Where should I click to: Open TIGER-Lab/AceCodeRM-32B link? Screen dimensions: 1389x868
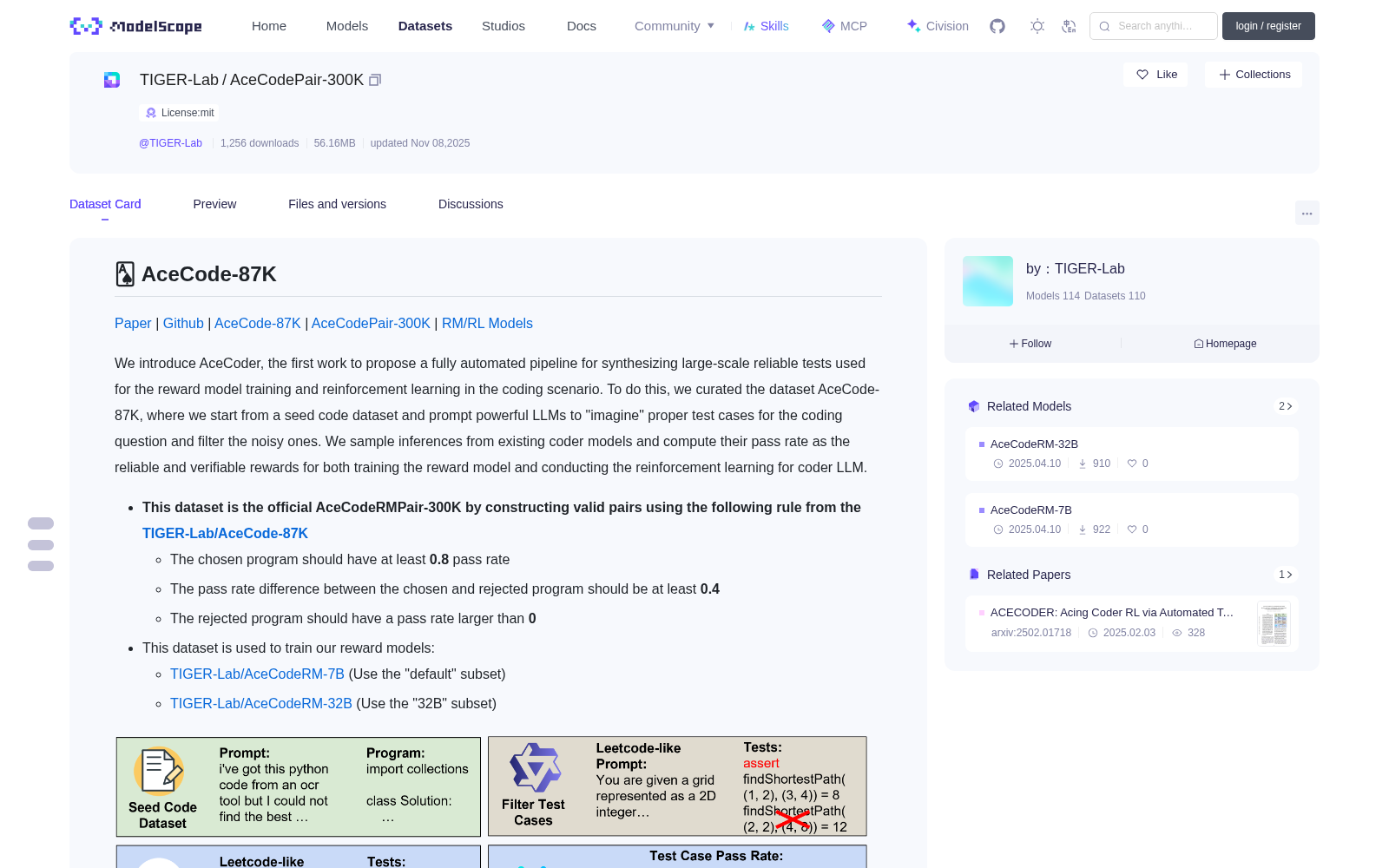click(x=261, y=703)
